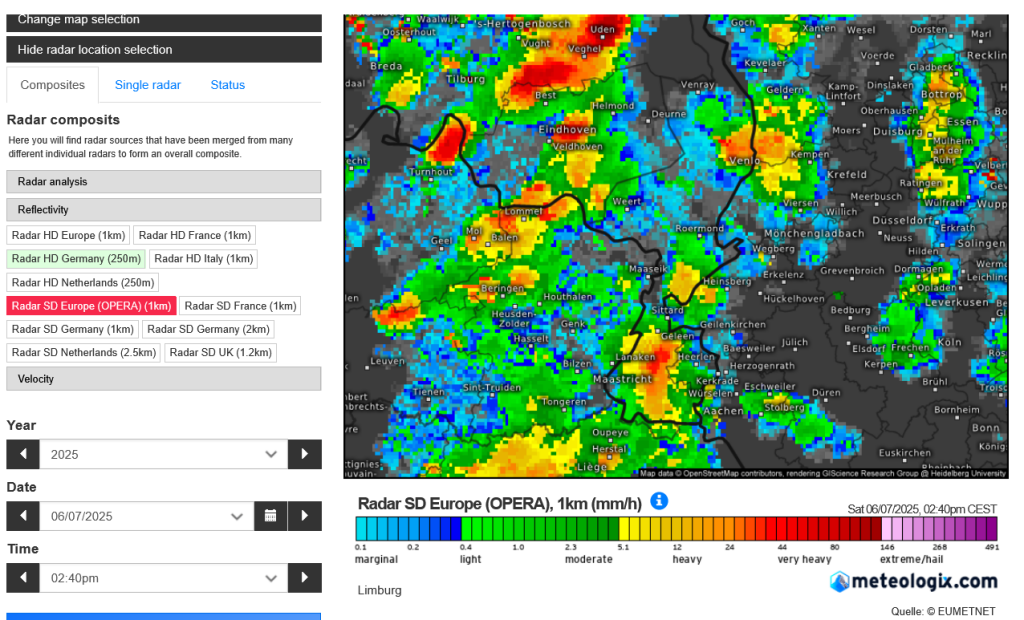
Task: Step back to previous time
Action: coord(22,578)
